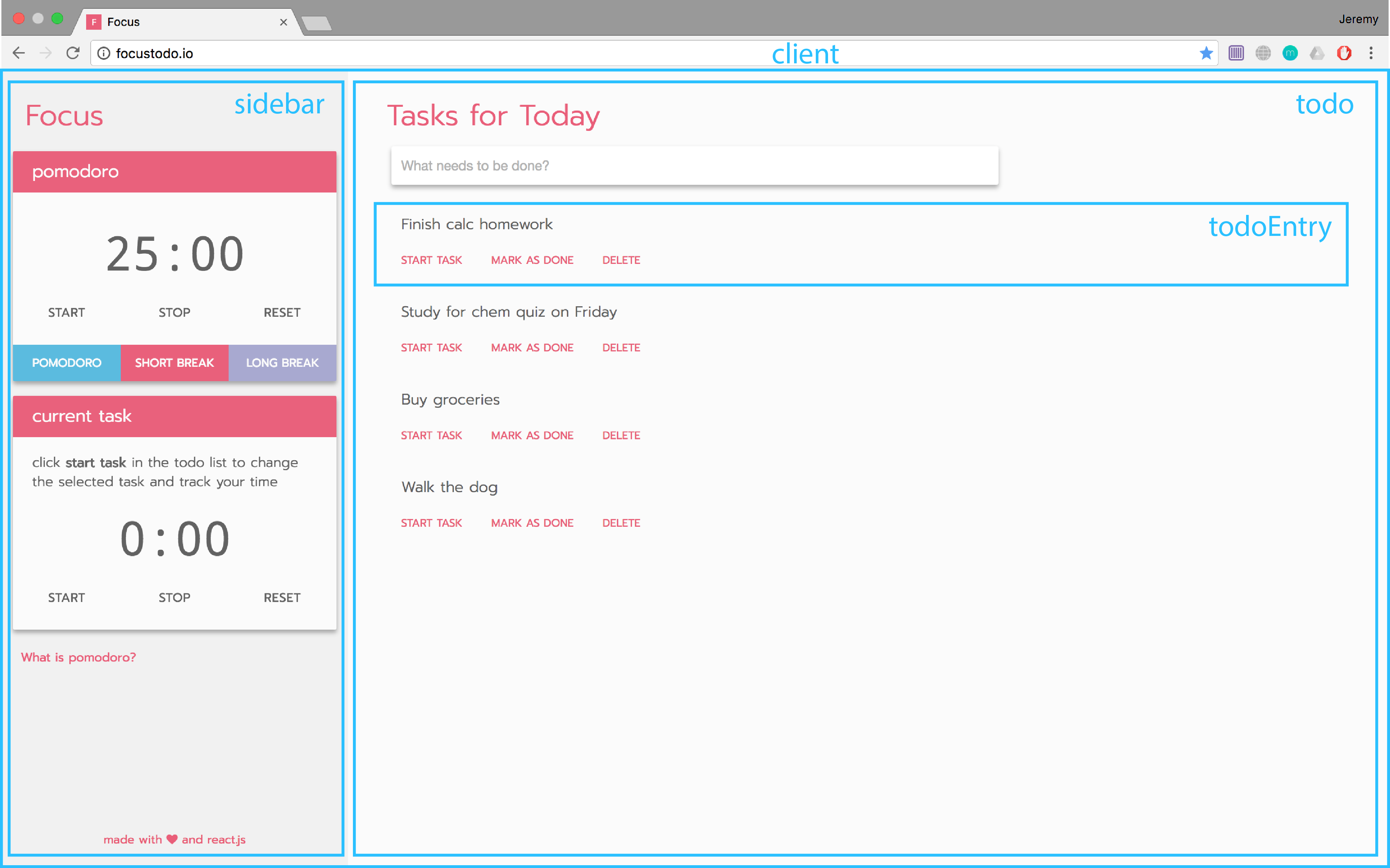The width and height of the screenshot is (1390, 868).
Task: Stop the current task timer
Action: tap(175, 597)
